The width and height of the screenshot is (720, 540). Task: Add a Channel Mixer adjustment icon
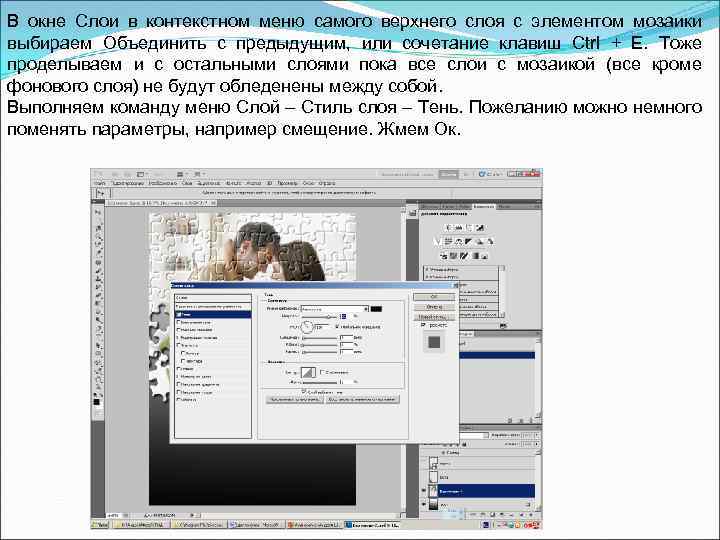(x=490, y=242)
